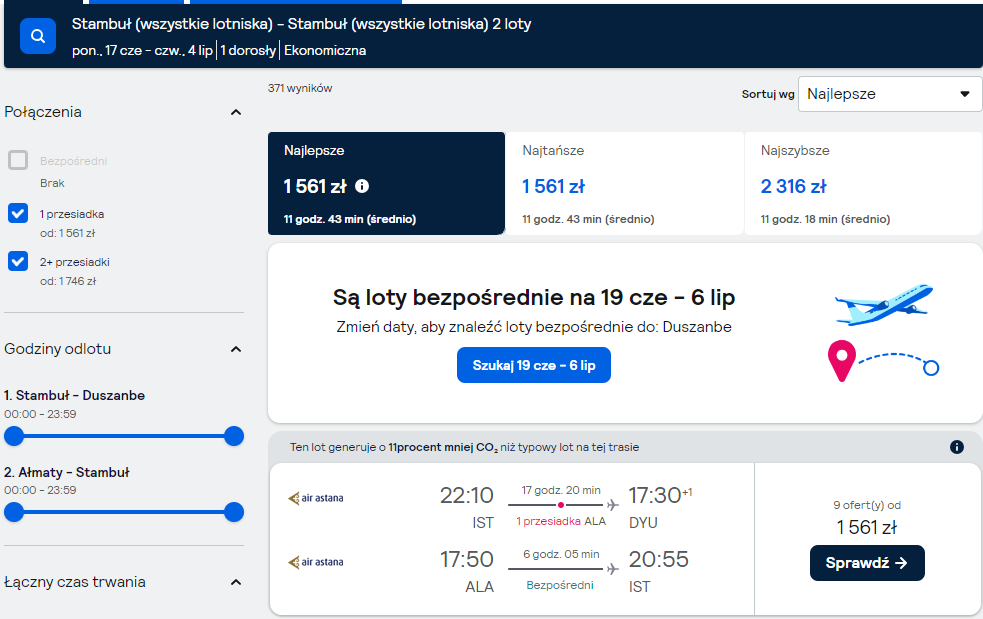The image size is (983, 619).
Task: Click the Ałmaty – Stambuł left slider handle
Action: [x=14, y=512]
